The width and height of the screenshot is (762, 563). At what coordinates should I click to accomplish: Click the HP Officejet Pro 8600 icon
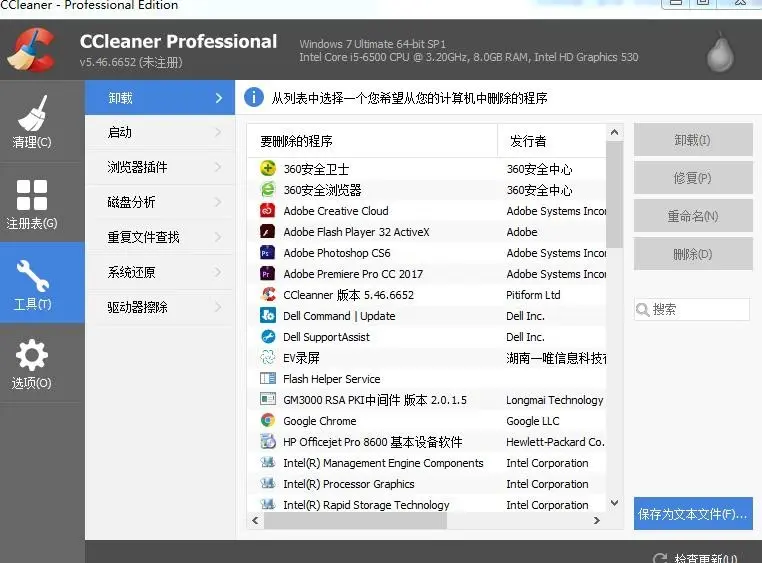click(x=268, y=441)
